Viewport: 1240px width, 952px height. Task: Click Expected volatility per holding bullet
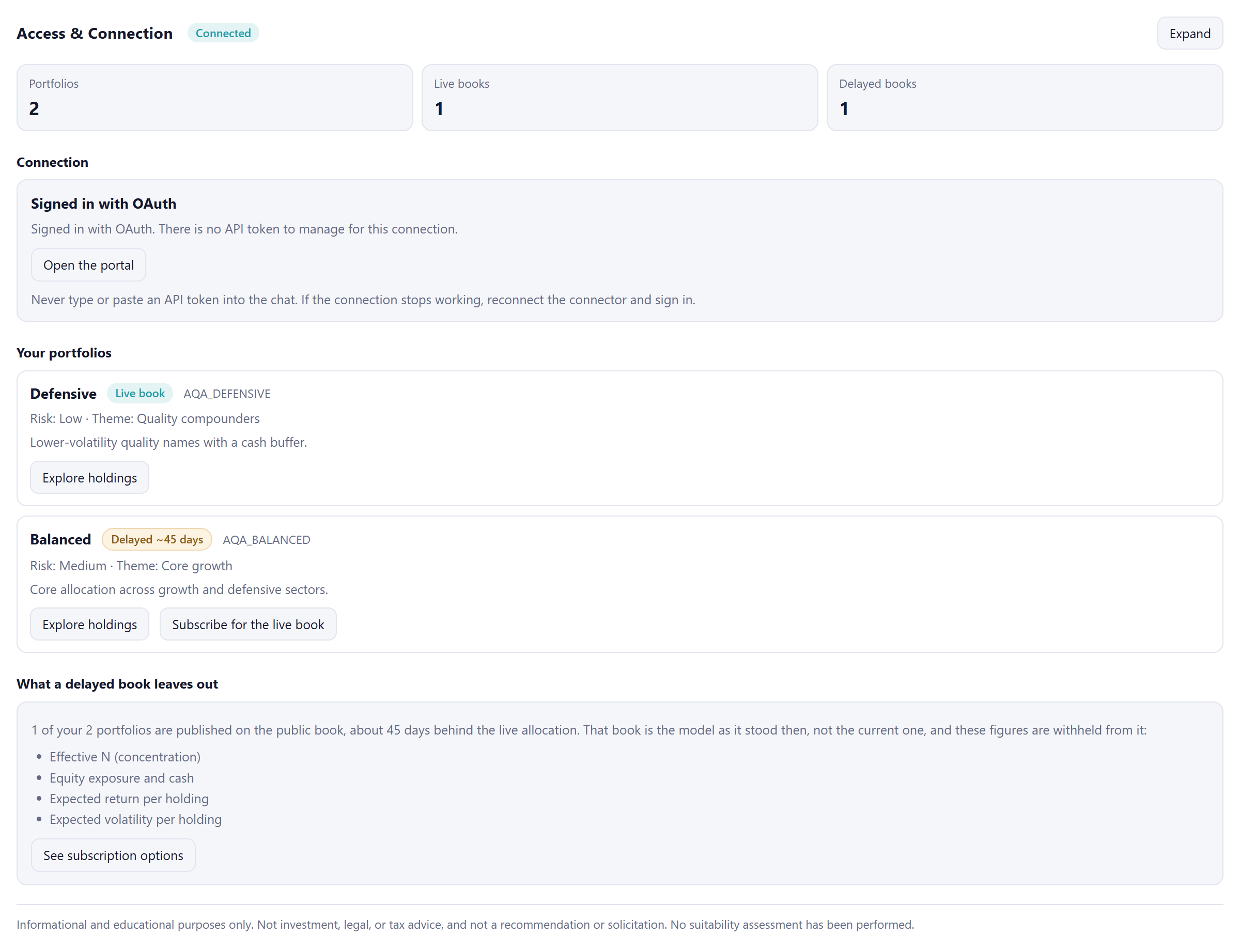136,819
